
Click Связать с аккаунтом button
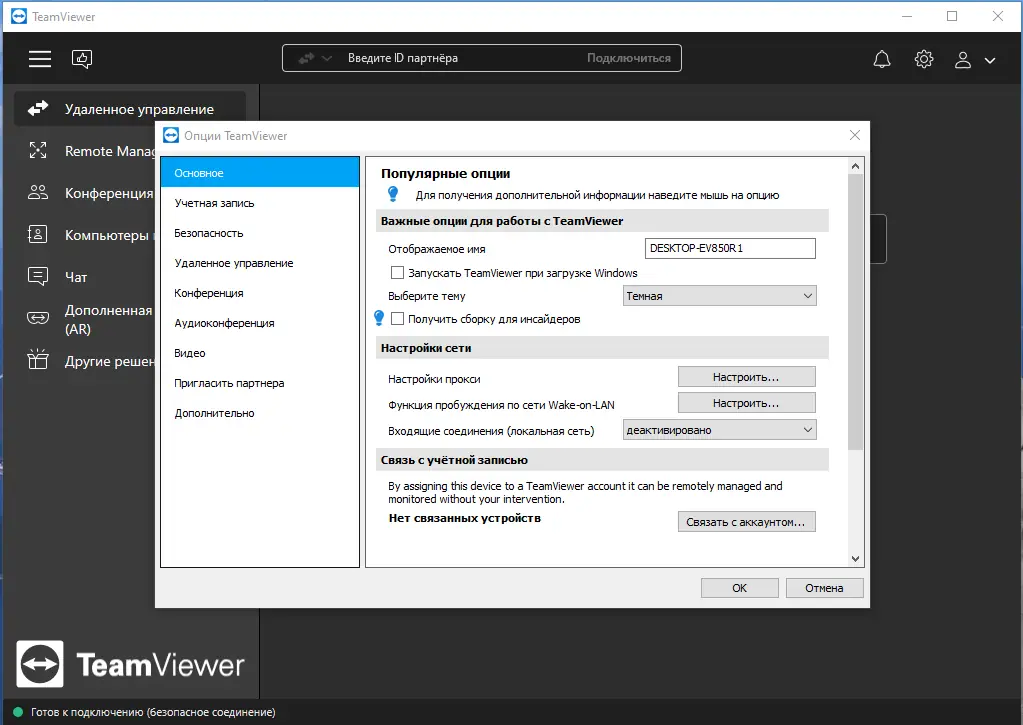pos(746,521)
